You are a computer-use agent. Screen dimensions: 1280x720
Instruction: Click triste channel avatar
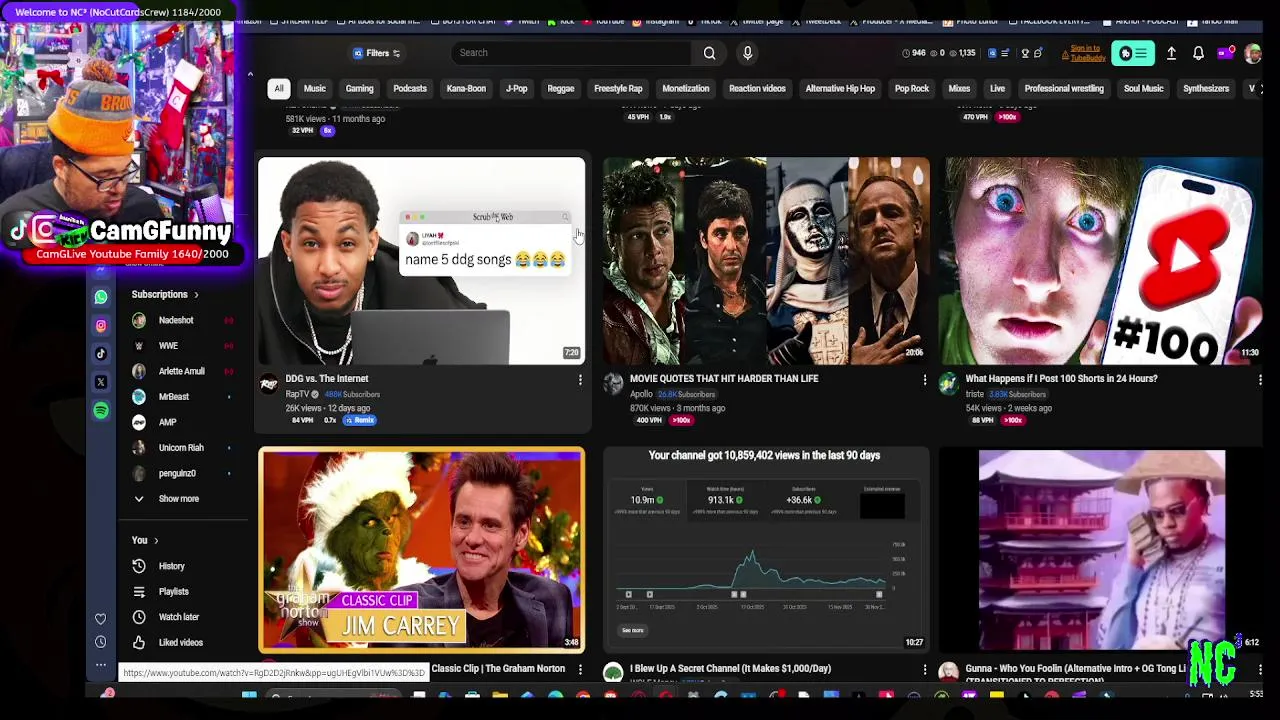[x=948, y=383]
